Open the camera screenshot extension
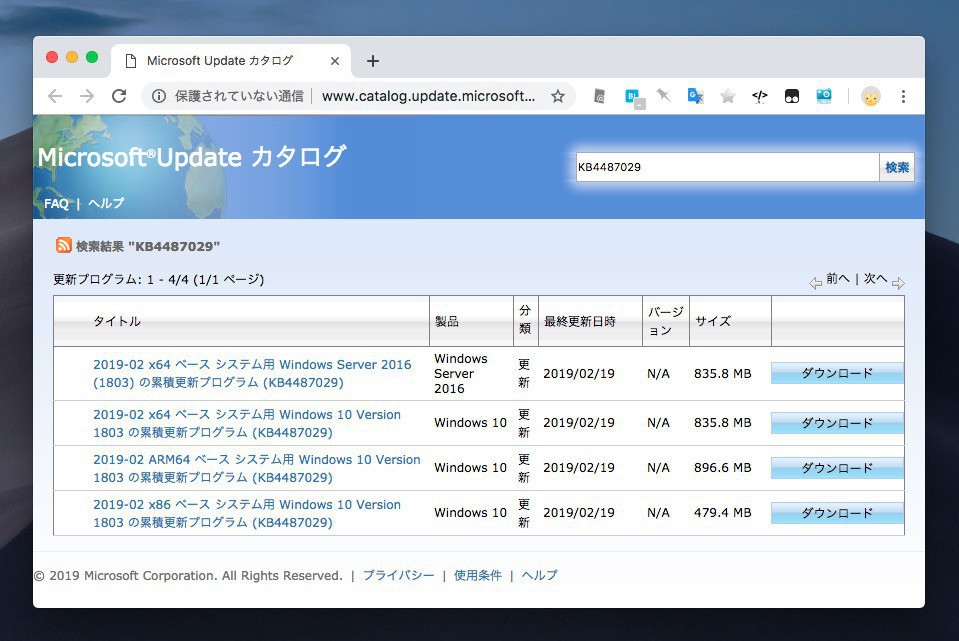 click(x=824, y=96)
